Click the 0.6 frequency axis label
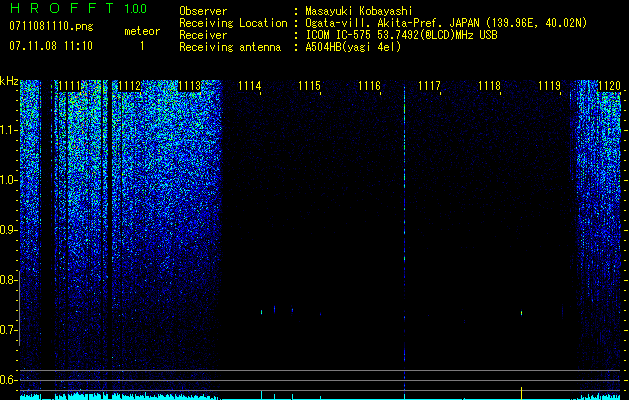Viewport: 629px width, 400px height. tap(8, 380)
